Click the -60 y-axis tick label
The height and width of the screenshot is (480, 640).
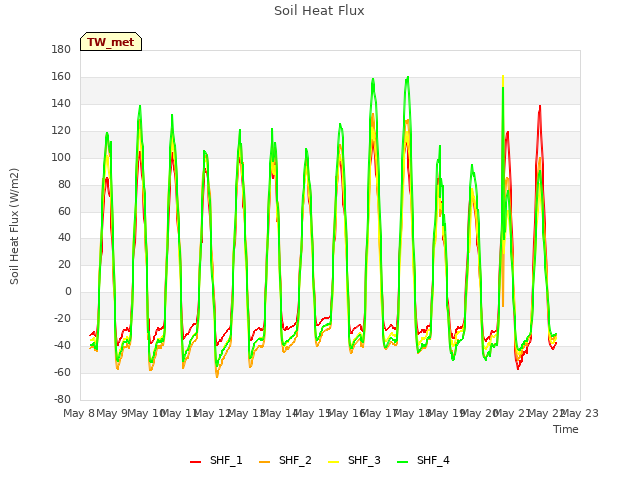(62, 372)
